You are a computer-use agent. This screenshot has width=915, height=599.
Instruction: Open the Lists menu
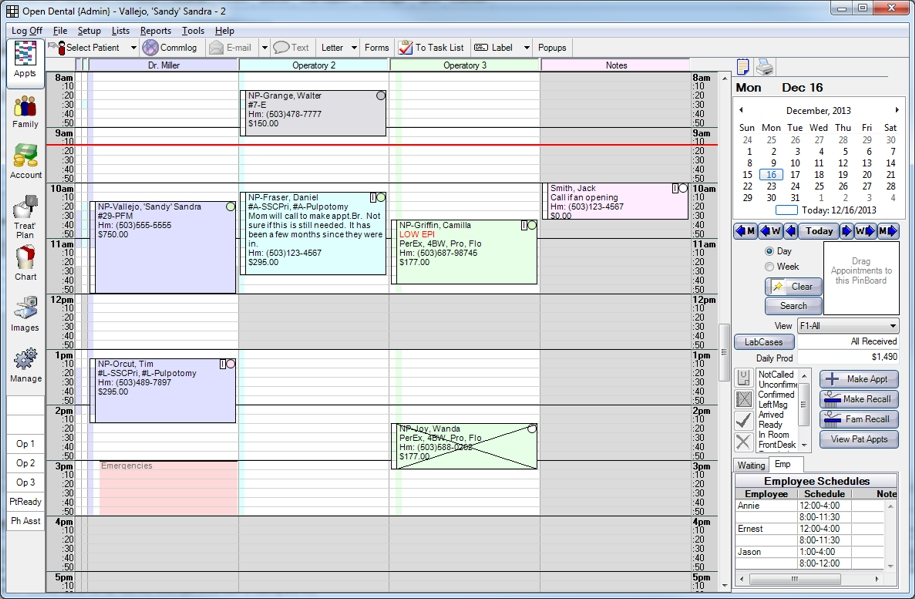[x=120, y=31]
